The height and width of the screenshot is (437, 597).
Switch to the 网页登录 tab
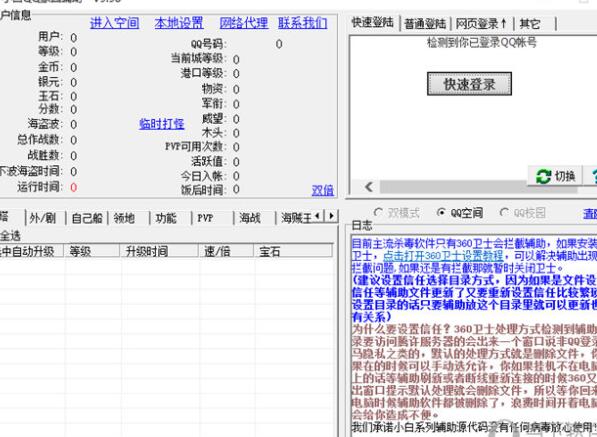(x=482, y=24)
